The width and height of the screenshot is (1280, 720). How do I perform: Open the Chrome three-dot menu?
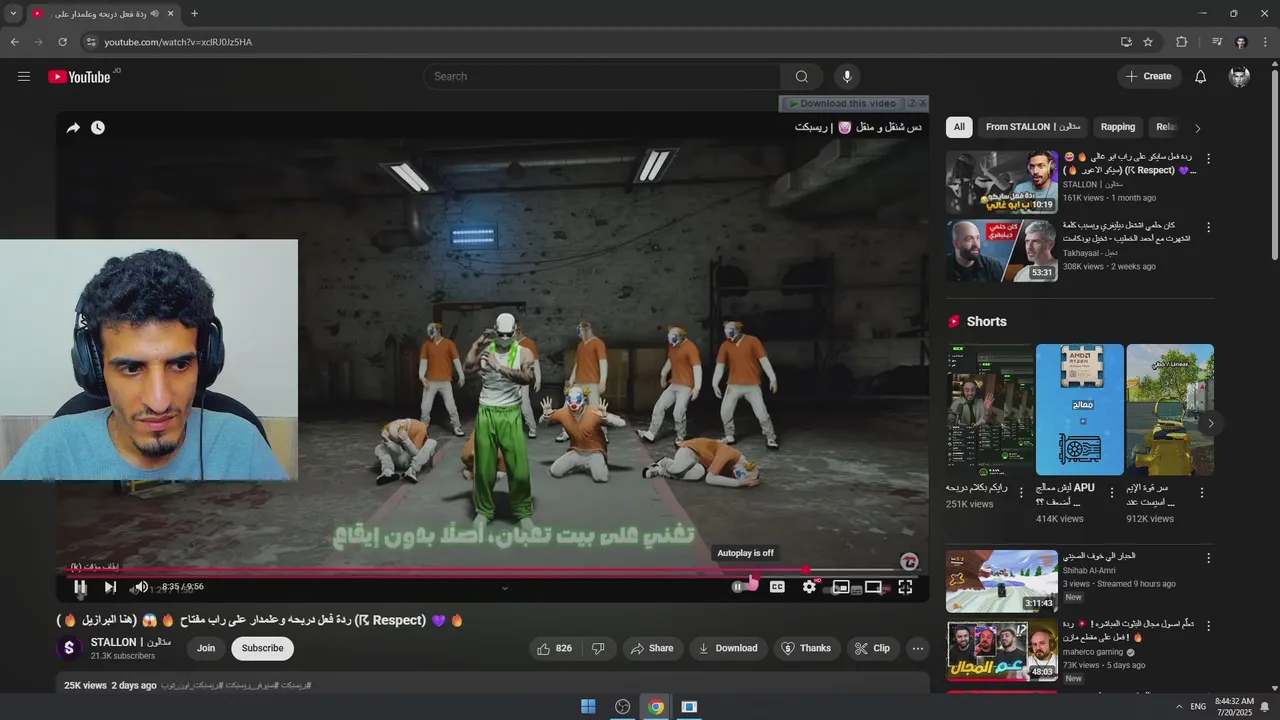pyautogui.click(x=1265, y=42)
